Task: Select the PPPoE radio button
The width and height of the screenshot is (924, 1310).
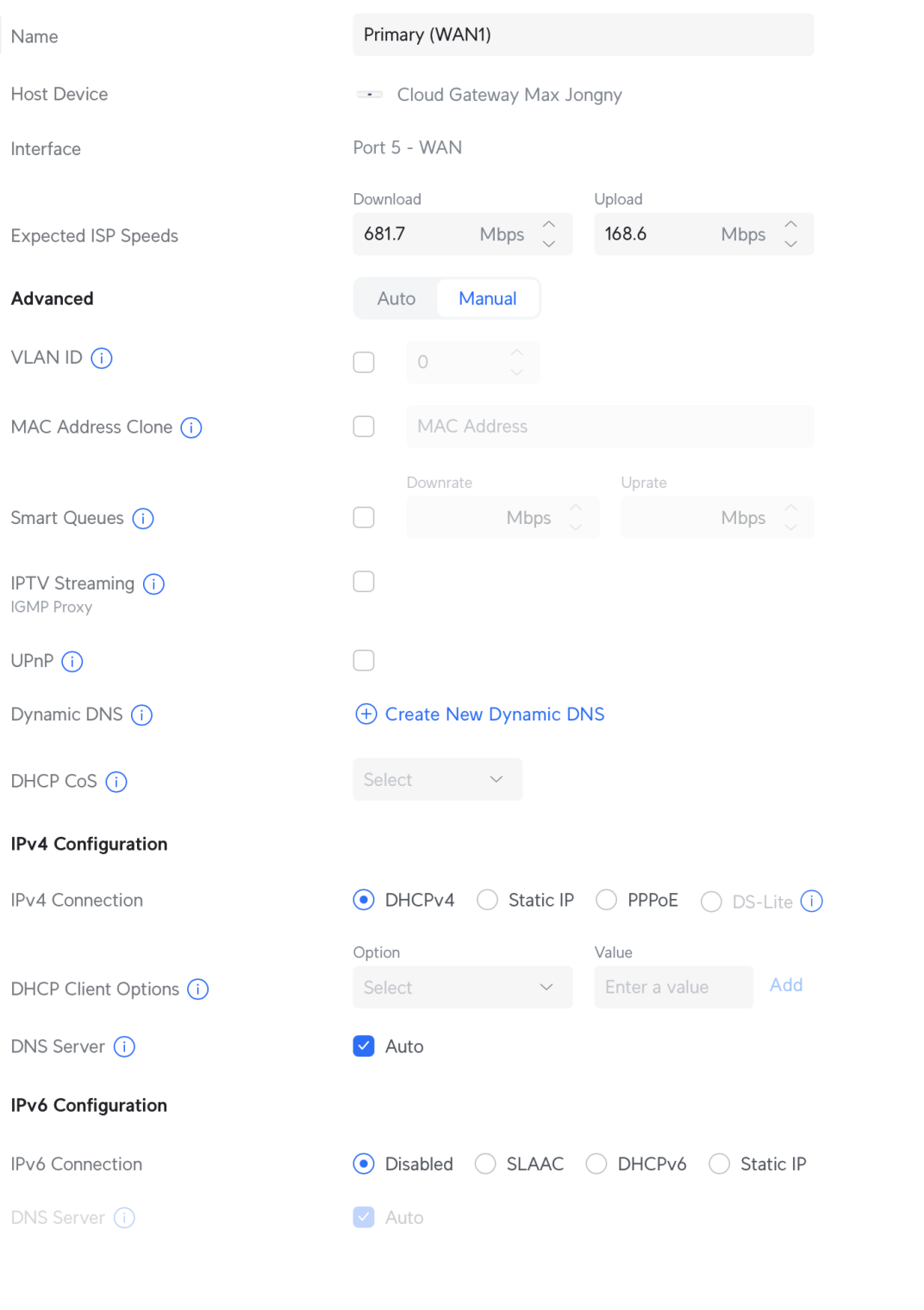Action: pyautogui.click(x=607, y=901)
